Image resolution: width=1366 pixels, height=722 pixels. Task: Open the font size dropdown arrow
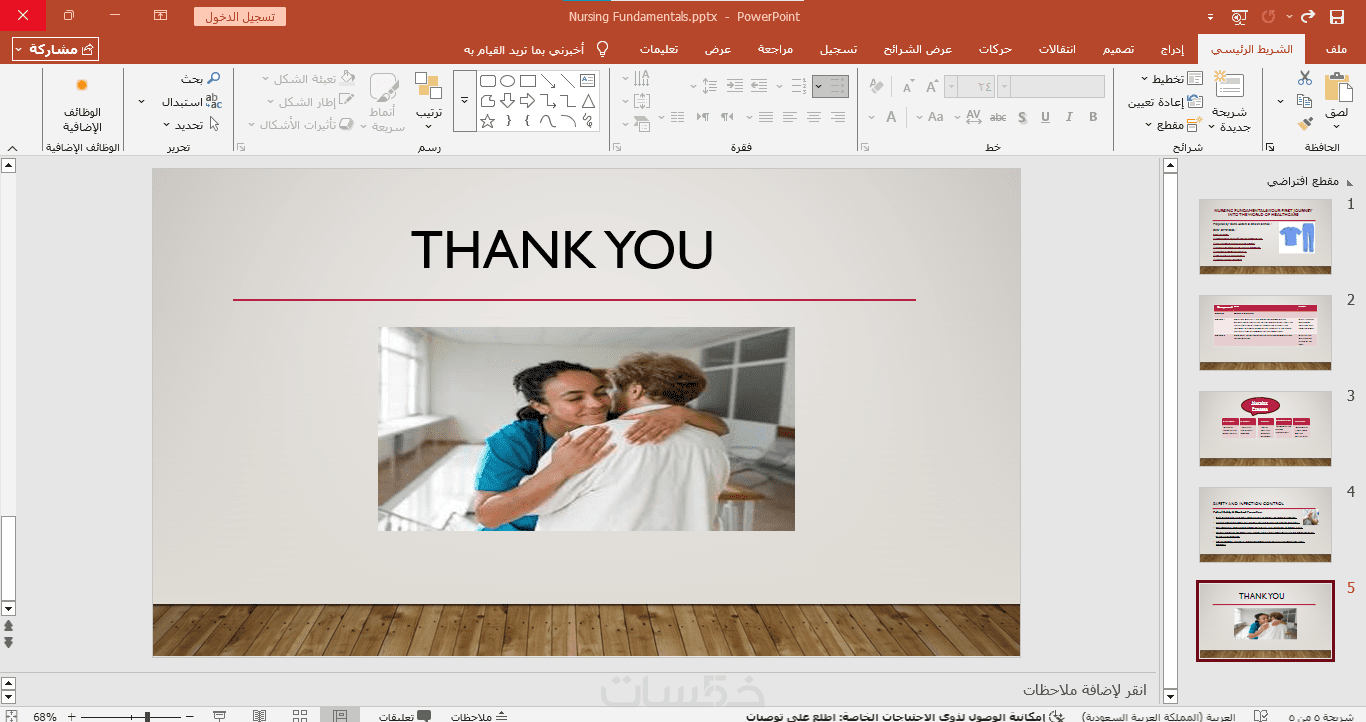[951, 87]
